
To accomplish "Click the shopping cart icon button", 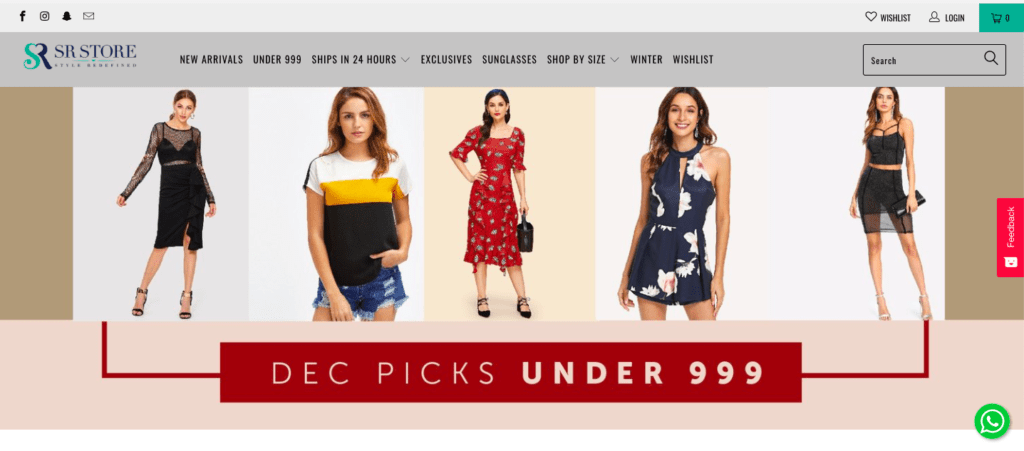I will [x=1001, y=18].
